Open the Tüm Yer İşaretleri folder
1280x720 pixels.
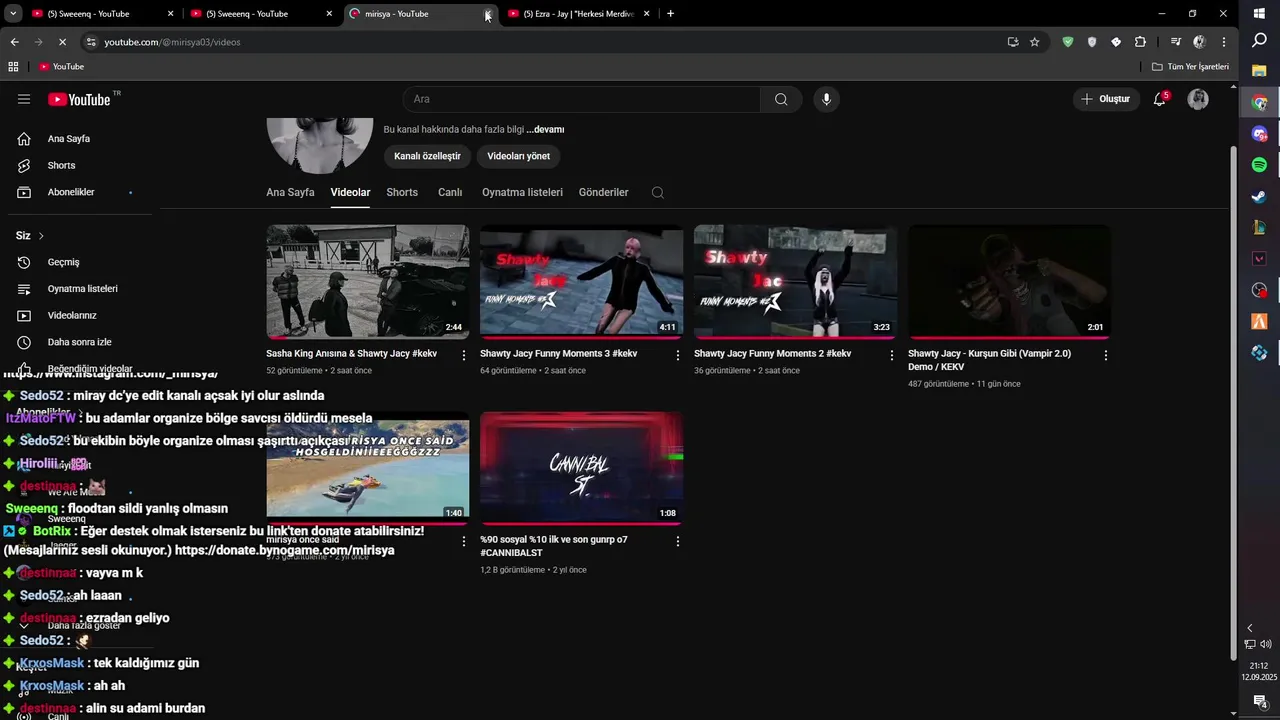coord(1190,67)
